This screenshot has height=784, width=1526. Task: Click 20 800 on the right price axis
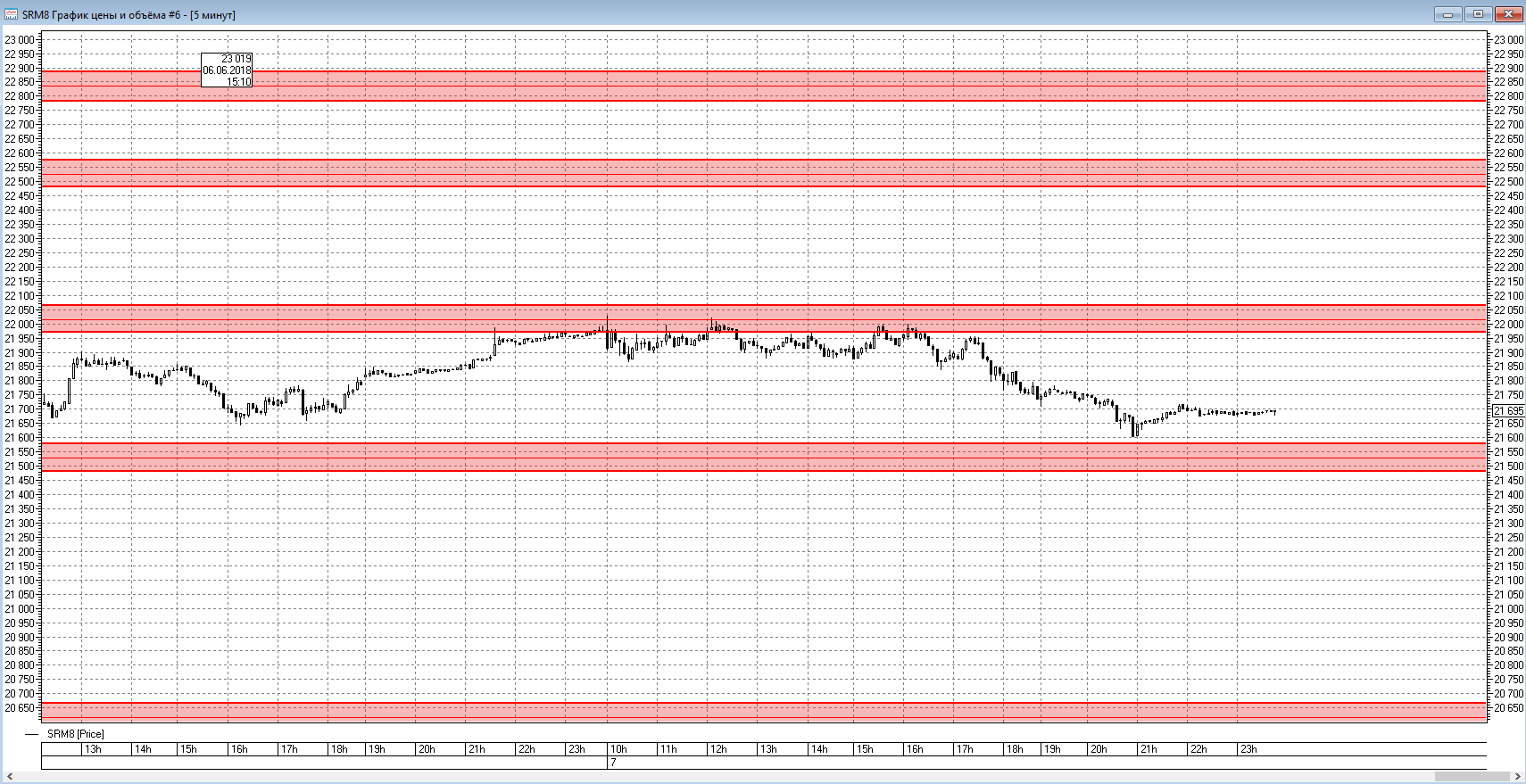1509,665
